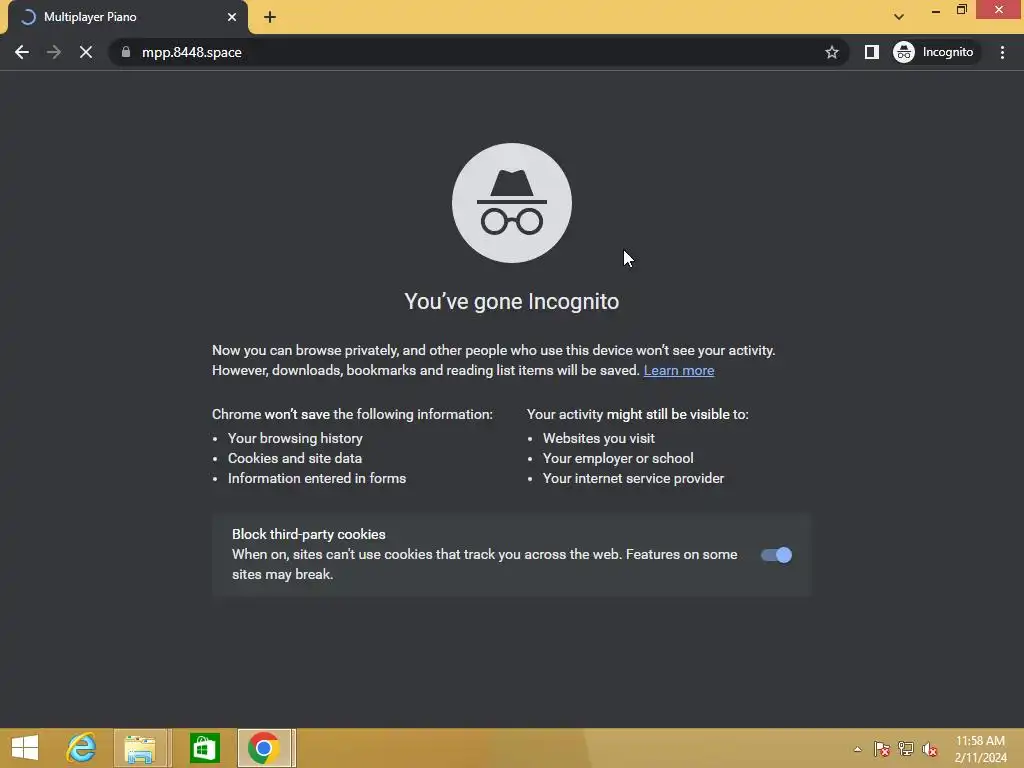
Task: Restore down the Chrome window
Action: point(961,10)
